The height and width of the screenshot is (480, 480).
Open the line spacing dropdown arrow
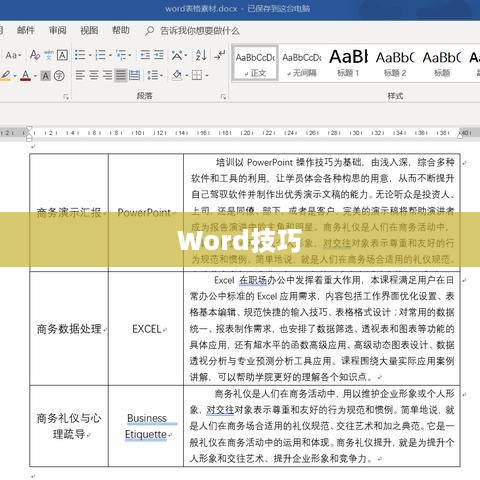point(162,76)
